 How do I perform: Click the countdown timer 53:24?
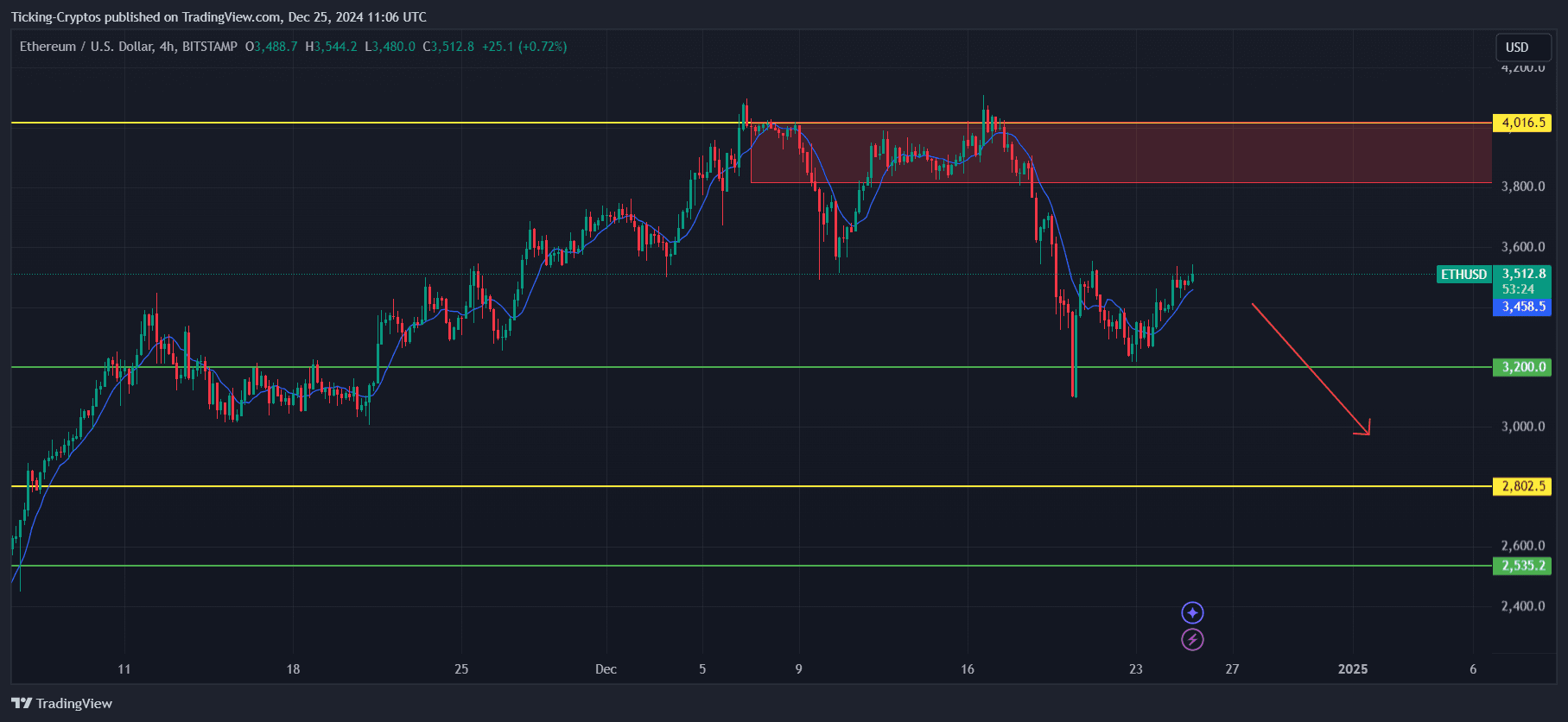[1518, 289]
